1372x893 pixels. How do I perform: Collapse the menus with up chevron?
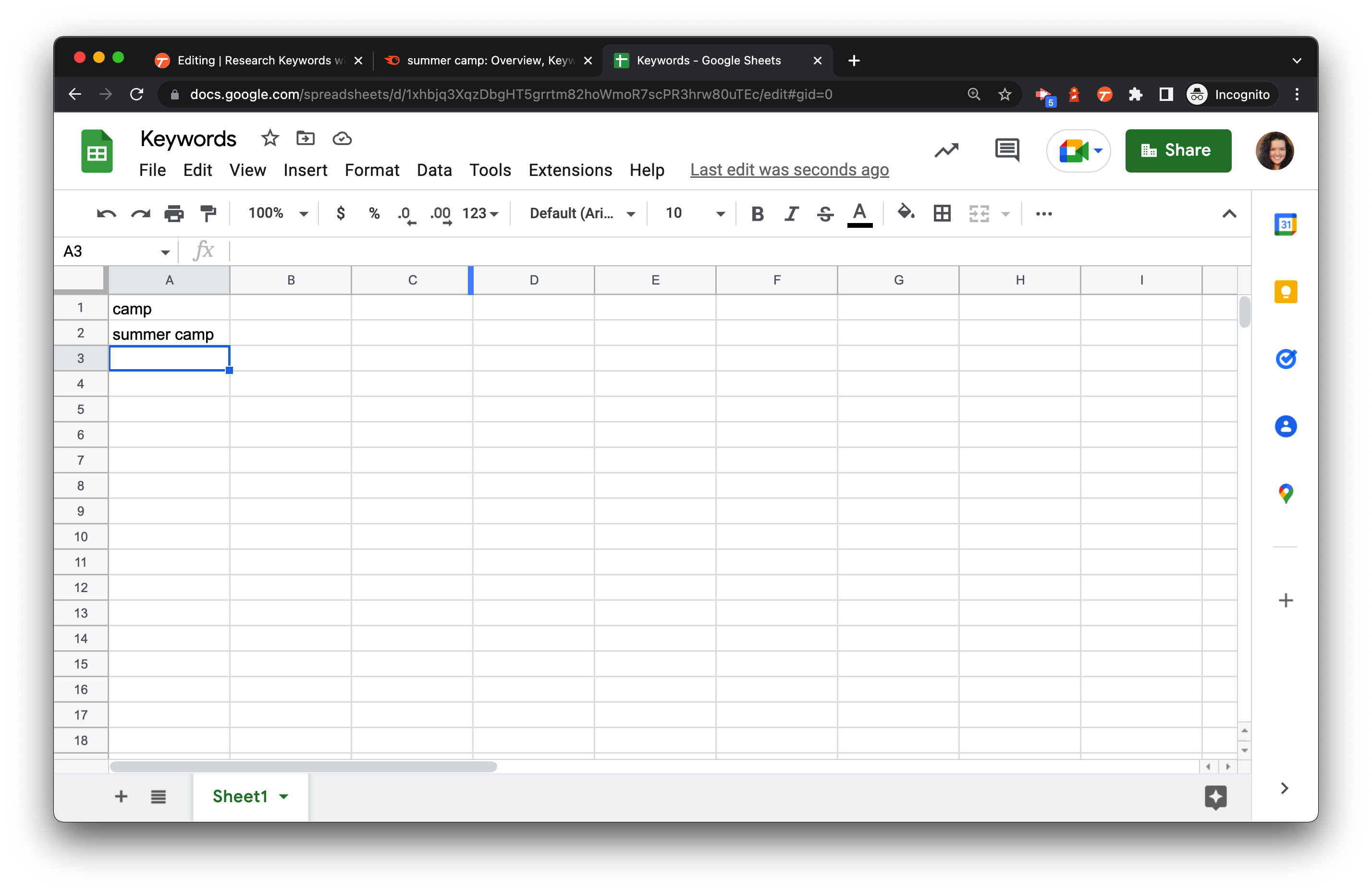(x=1229, y=214)
